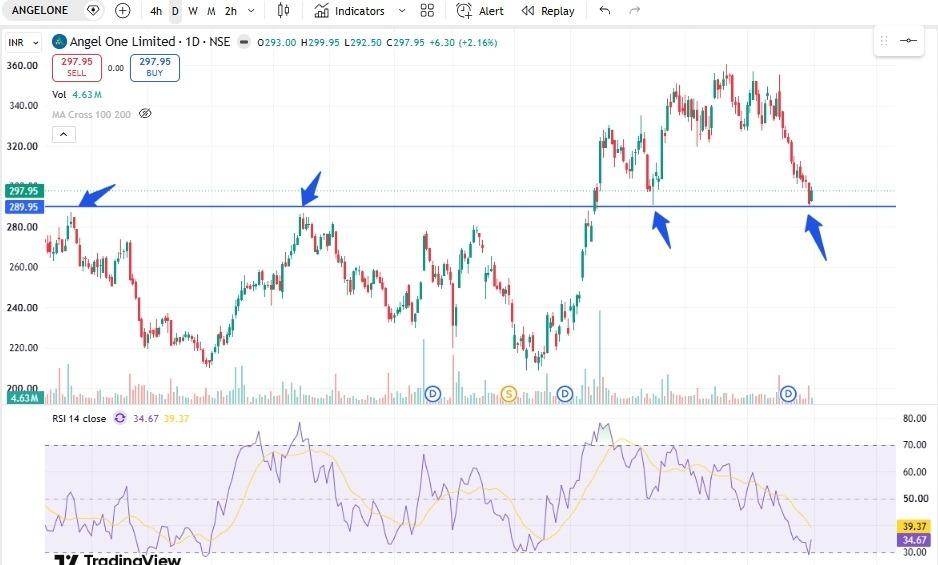
Task: Click the RSI value 34.67 in the legend
Action: [x=146, y=418]
